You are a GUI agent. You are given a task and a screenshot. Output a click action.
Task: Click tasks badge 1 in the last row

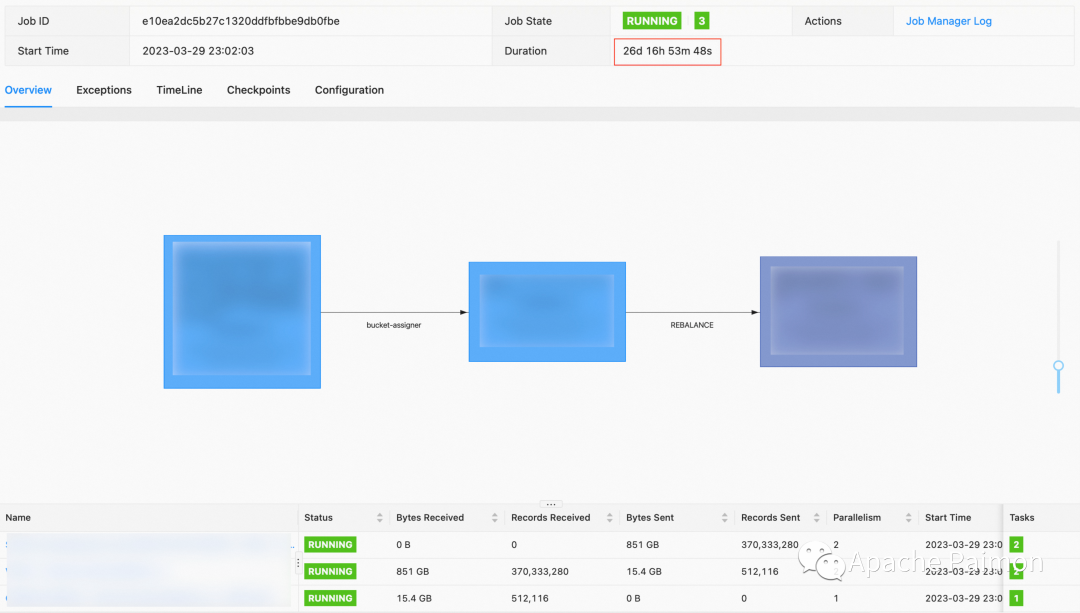click(1016, 599)
